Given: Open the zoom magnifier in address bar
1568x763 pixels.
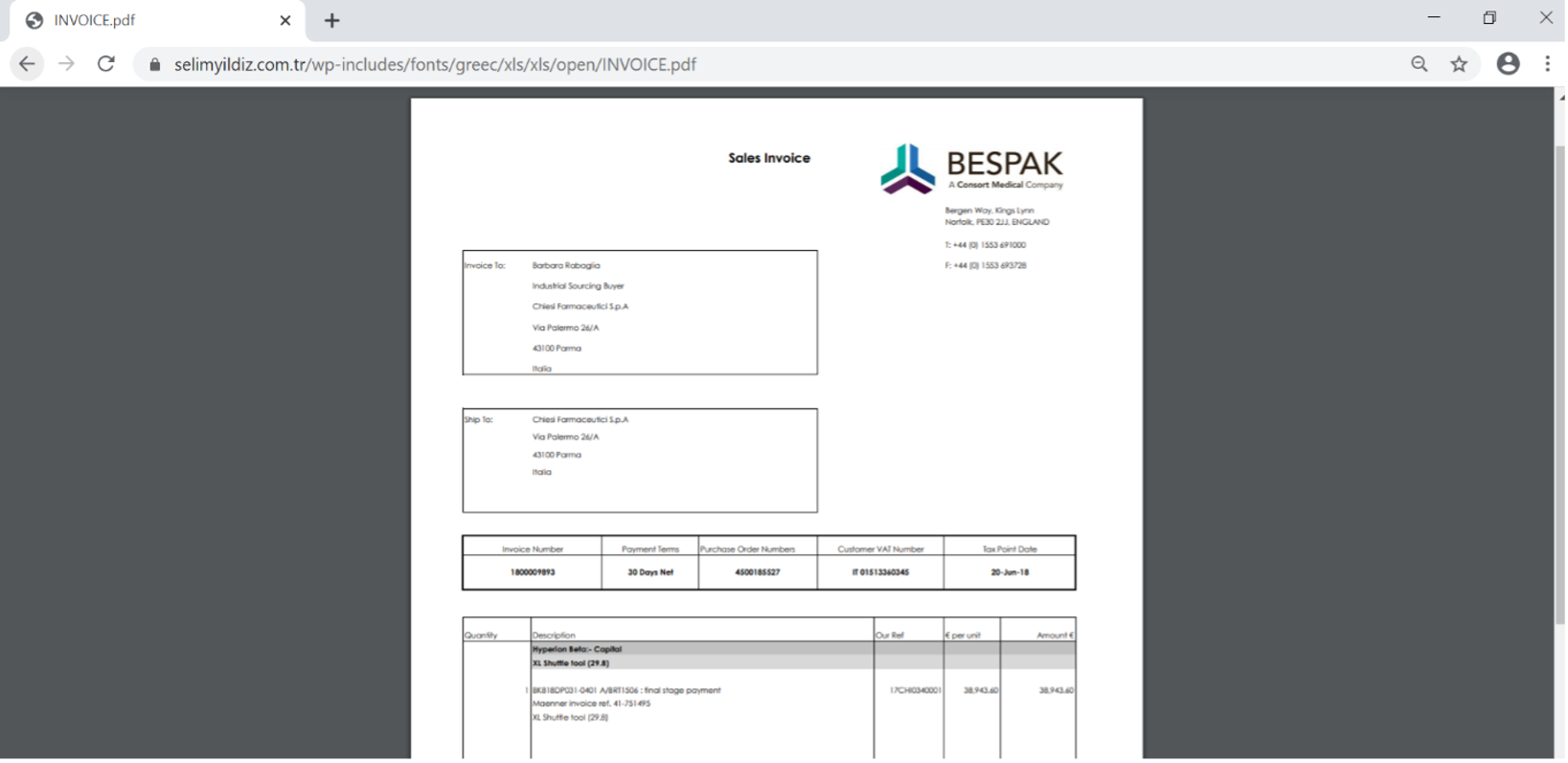Looking at the screenshot, I should click(x=1419, y=64).
